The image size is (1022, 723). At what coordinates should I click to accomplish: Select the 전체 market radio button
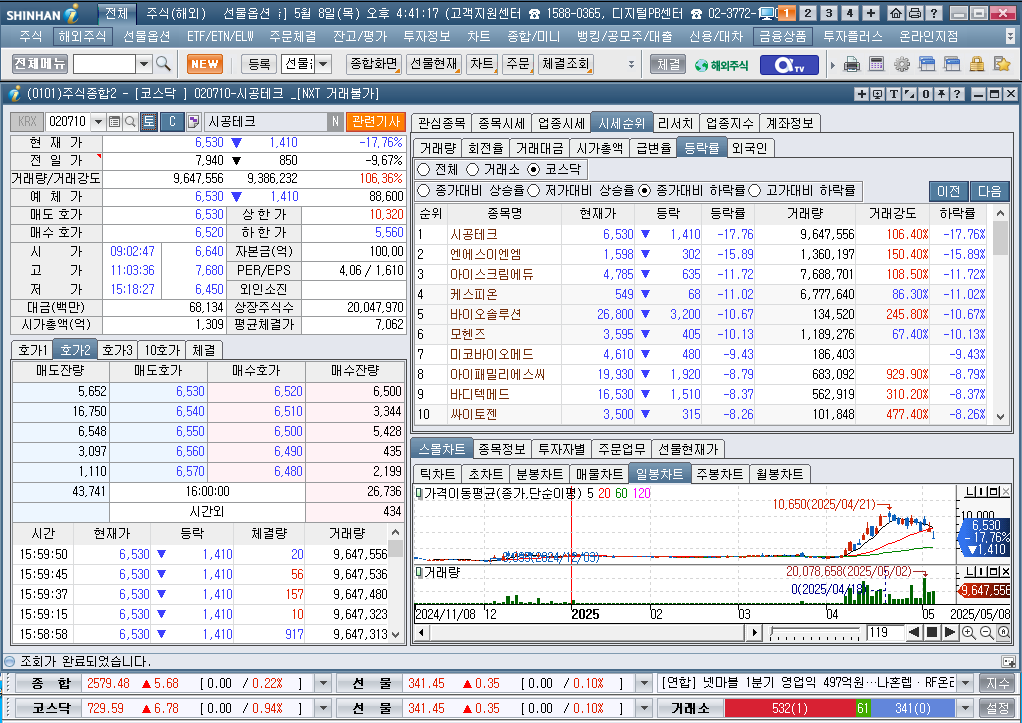[424, 170]
